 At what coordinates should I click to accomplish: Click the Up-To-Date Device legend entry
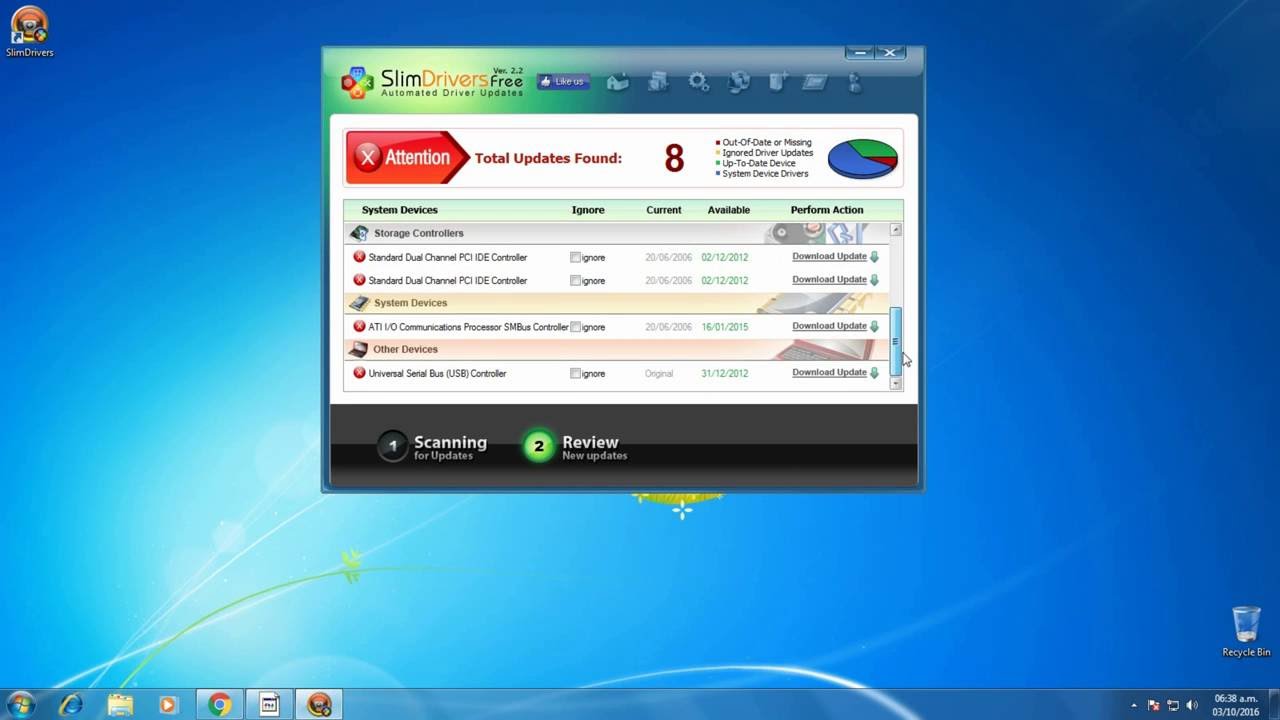point(756,163)
